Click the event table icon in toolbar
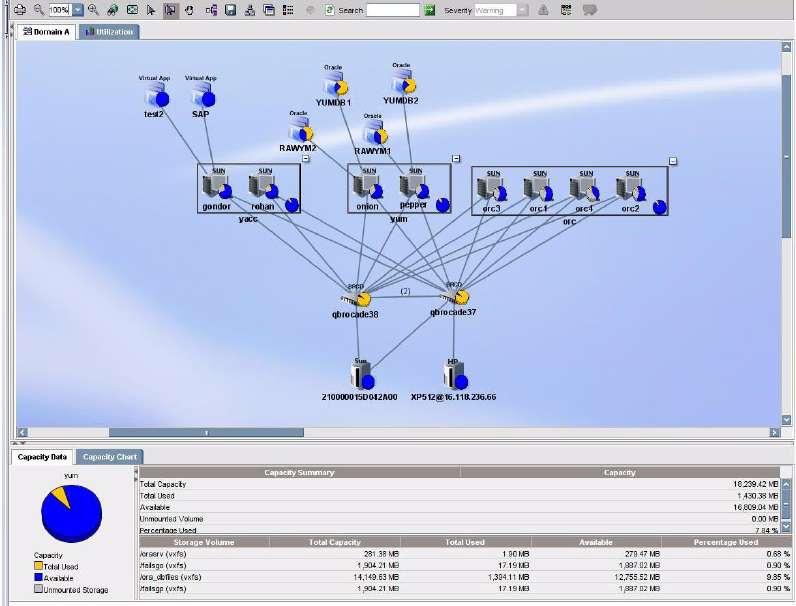The image size is (796, 606). point(566,10)
